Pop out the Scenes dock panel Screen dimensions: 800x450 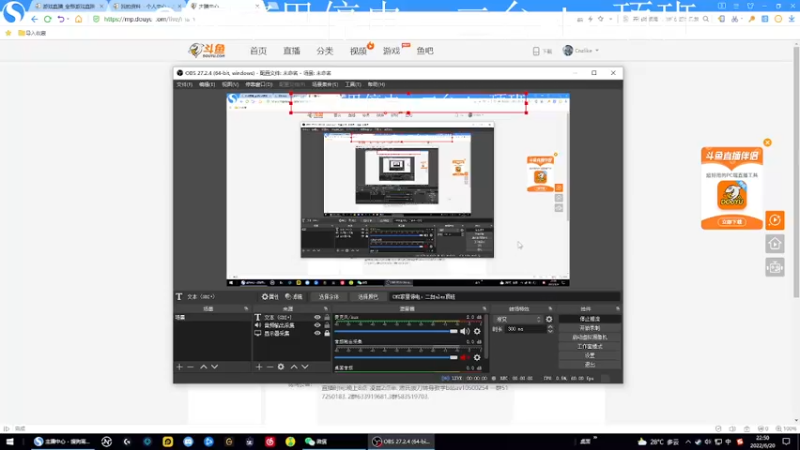coord(246,309)
